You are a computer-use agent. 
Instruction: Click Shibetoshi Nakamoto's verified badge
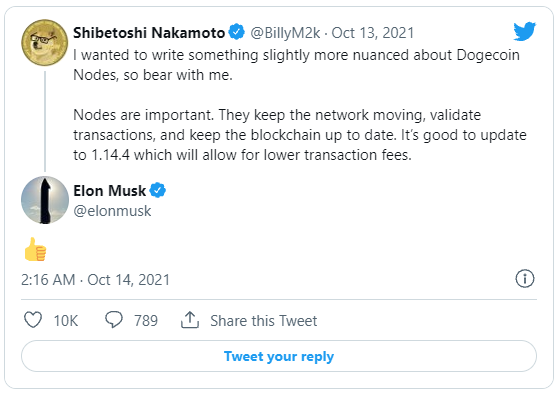tap(237, 32)
